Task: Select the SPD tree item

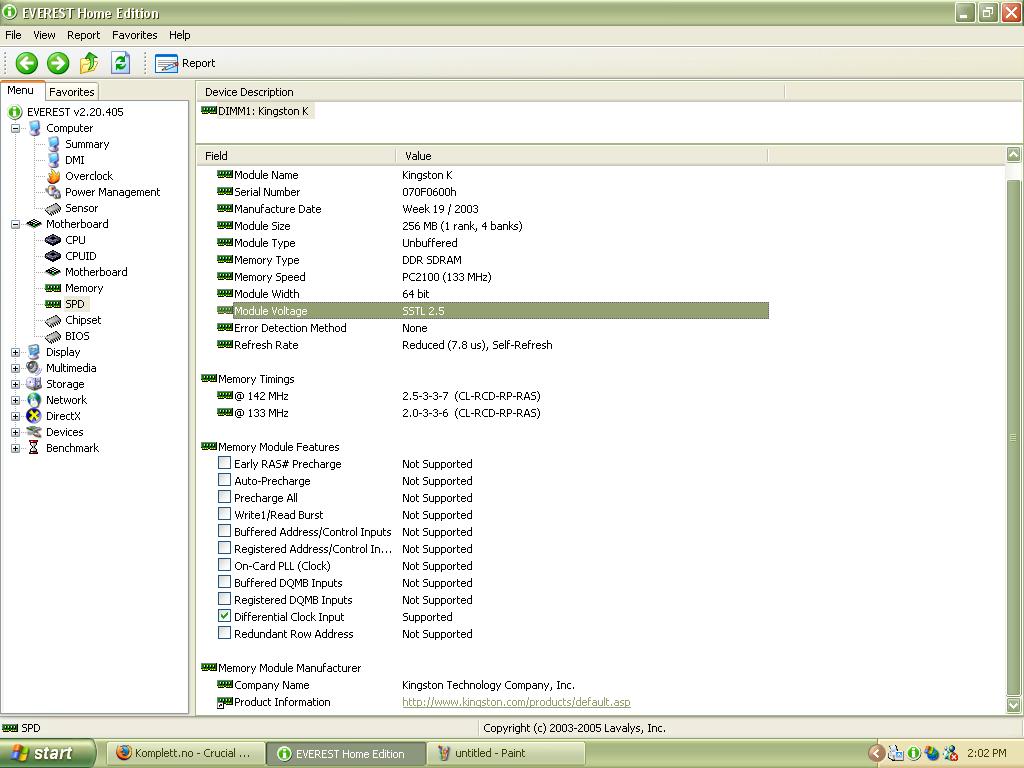Action: (x=74, y=304)
